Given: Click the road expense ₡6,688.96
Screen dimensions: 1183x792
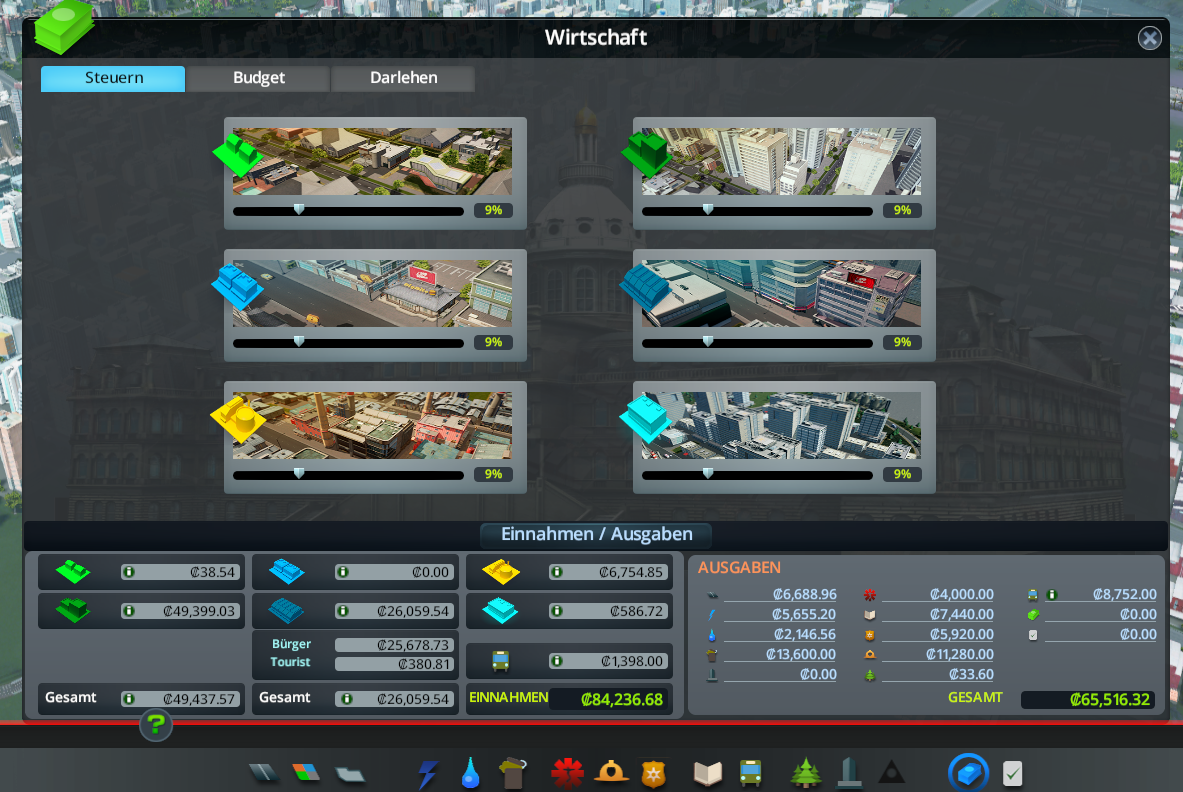Looking at the screenshot, I should tap(804, 594).
